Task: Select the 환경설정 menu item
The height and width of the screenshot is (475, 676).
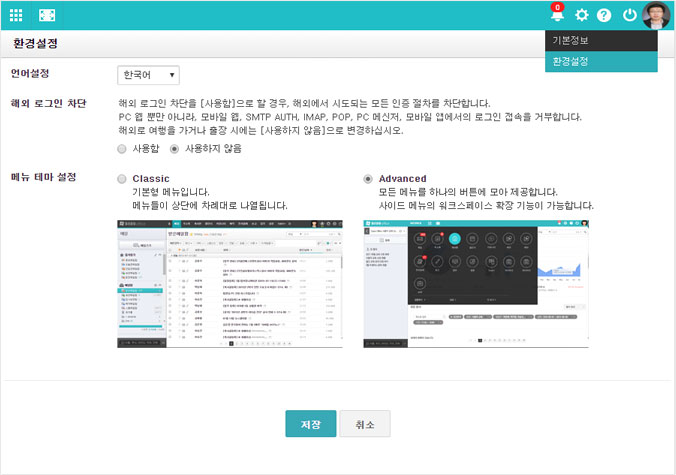Action: pyautogui.click(x=601, y=62)
